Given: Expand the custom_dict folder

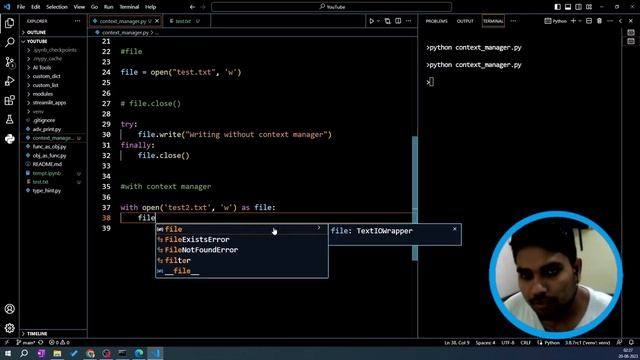Looking at the screenshot, I should (x=46, y=76).
